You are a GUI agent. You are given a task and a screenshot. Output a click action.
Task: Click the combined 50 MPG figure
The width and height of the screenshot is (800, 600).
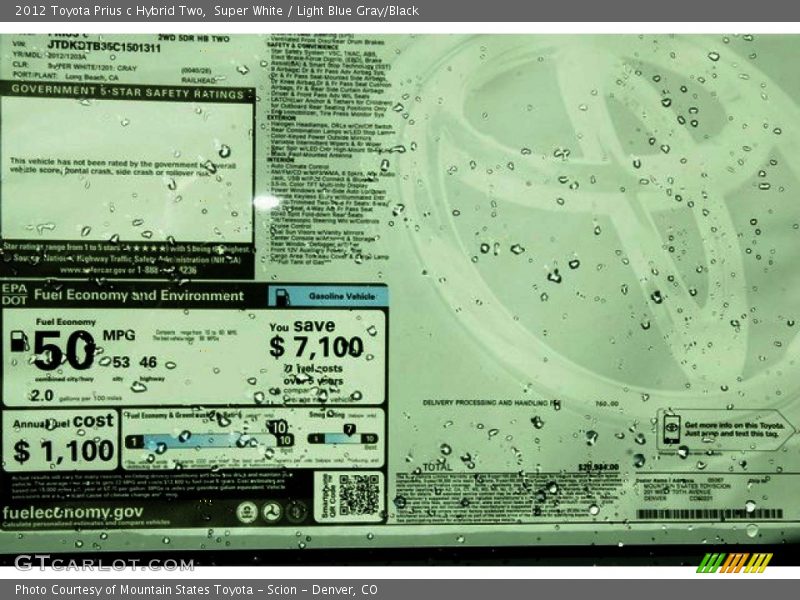coord(64,351)
